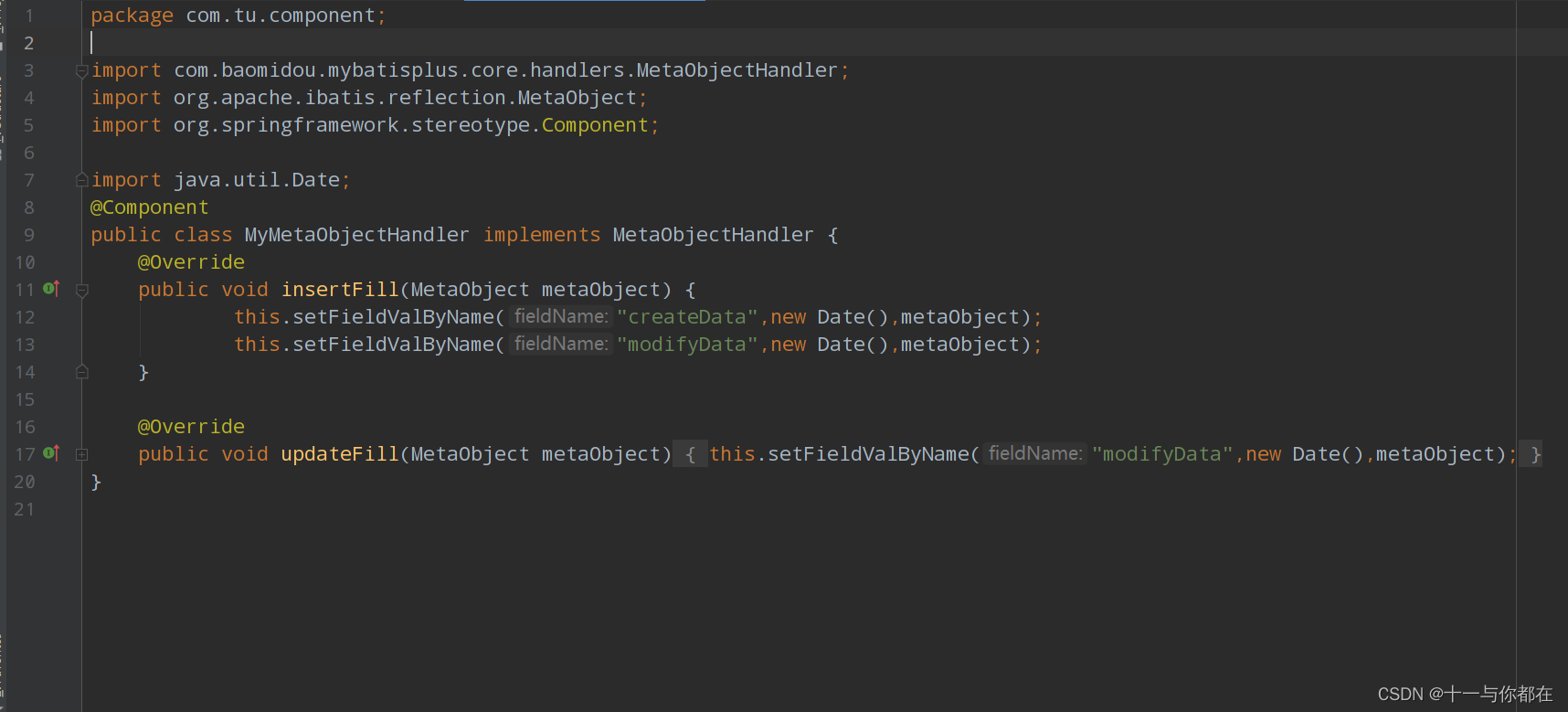1568x712 pixels.
Task: Click the java.util.Date import
Action: click(220, 180)
